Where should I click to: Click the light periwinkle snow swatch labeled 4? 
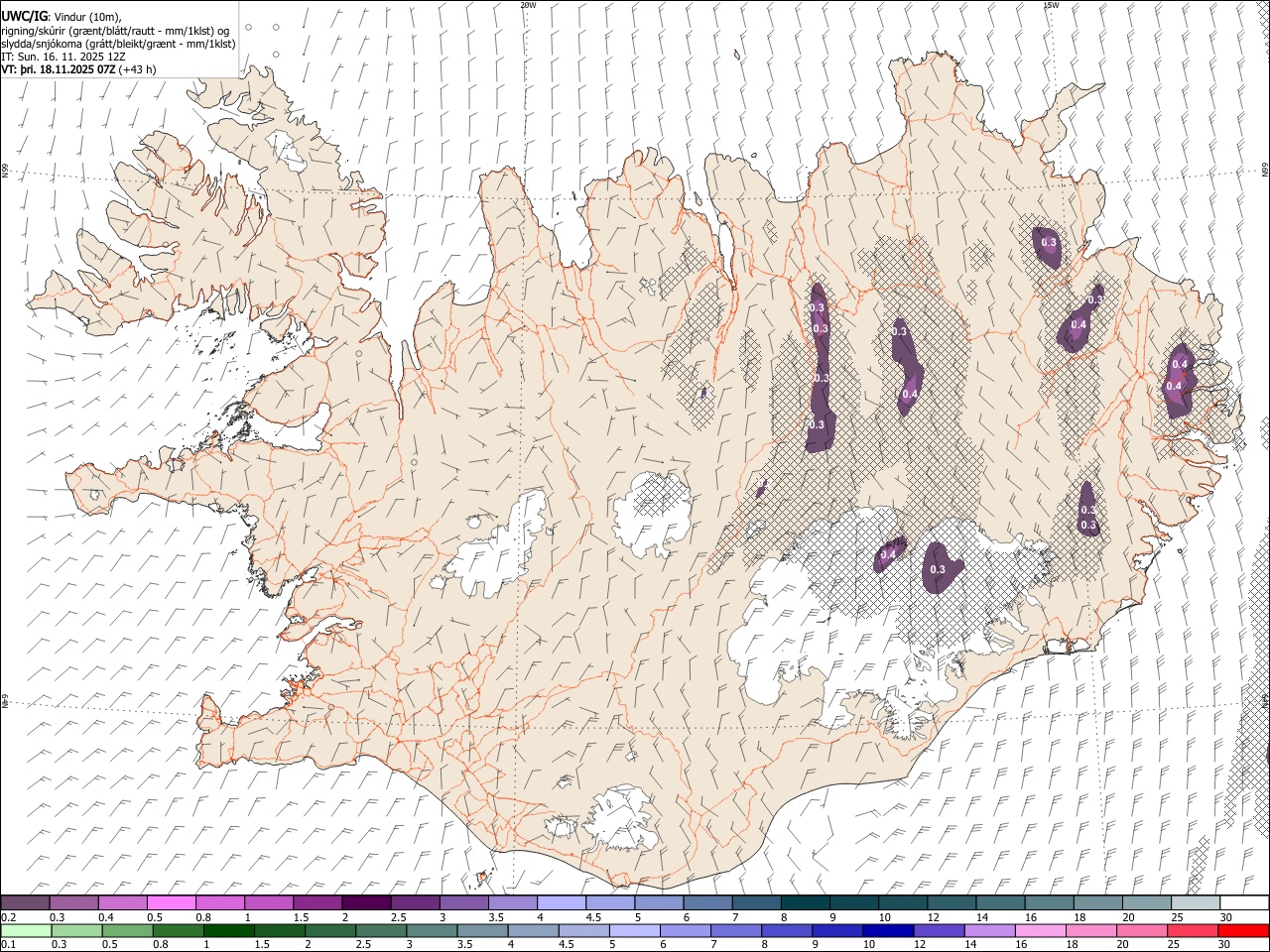(562, 902)
